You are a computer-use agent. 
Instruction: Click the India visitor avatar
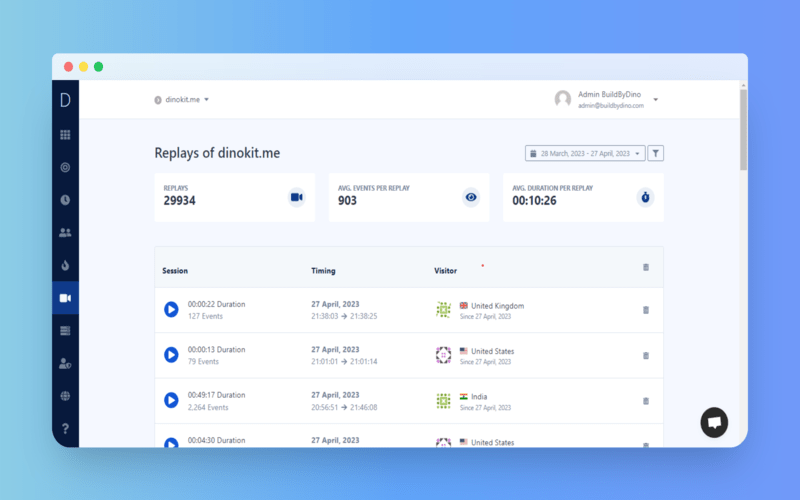(443, 401)
